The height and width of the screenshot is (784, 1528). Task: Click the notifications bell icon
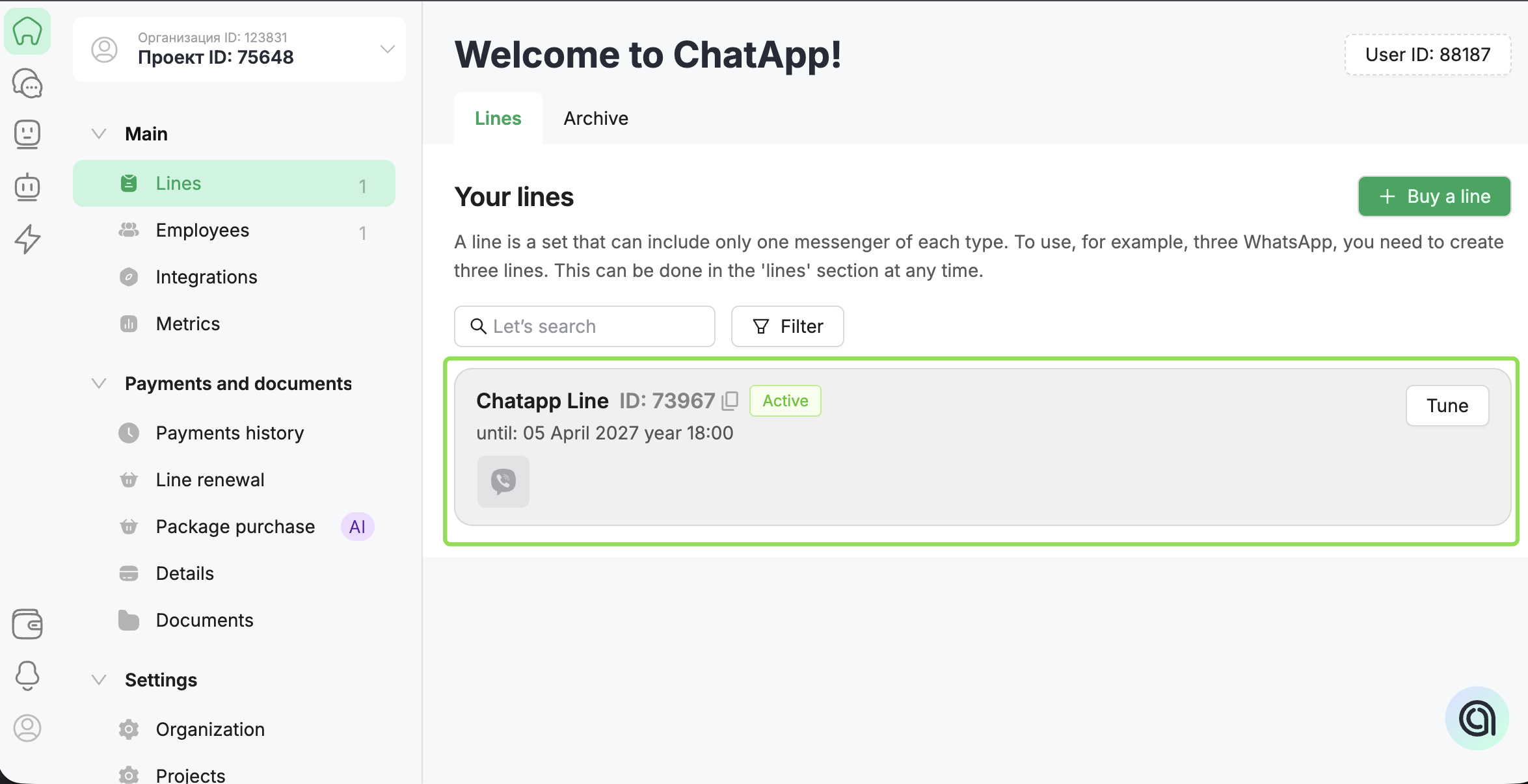point(27,676)
